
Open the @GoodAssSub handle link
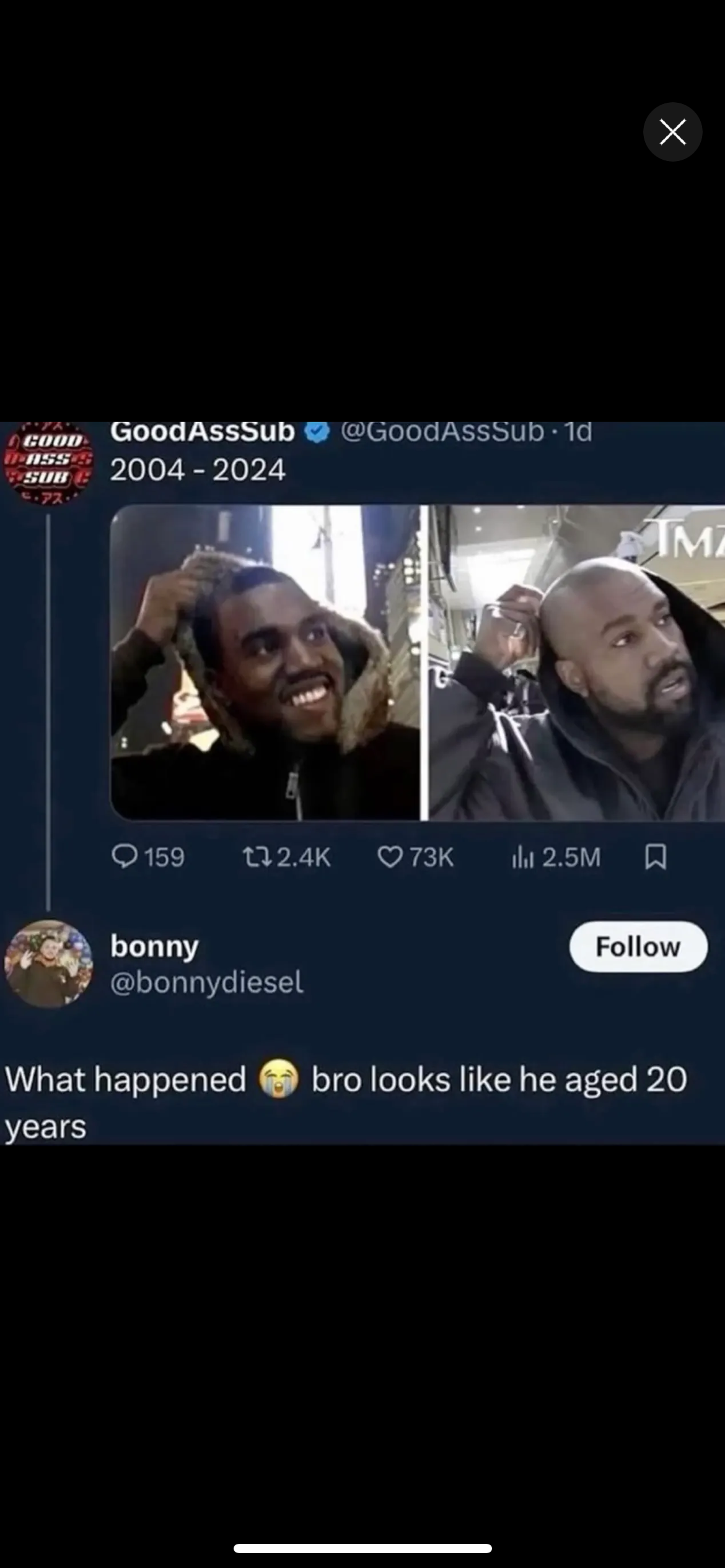[x=442, y=432]
